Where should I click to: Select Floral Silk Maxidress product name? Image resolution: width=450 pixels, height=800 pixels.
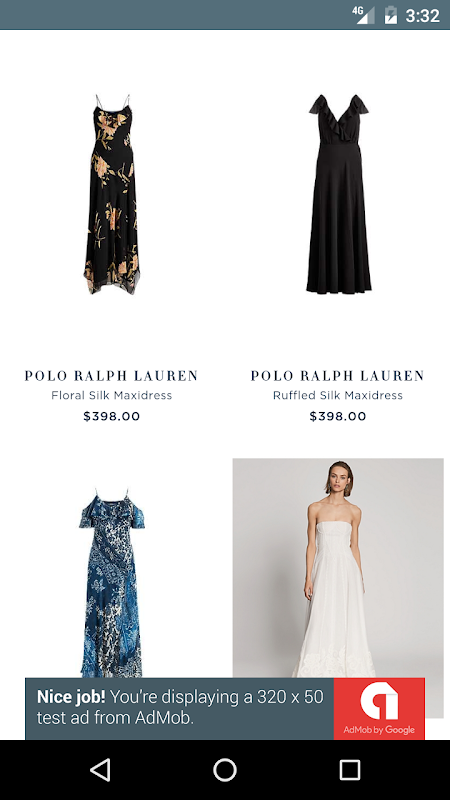112,395
